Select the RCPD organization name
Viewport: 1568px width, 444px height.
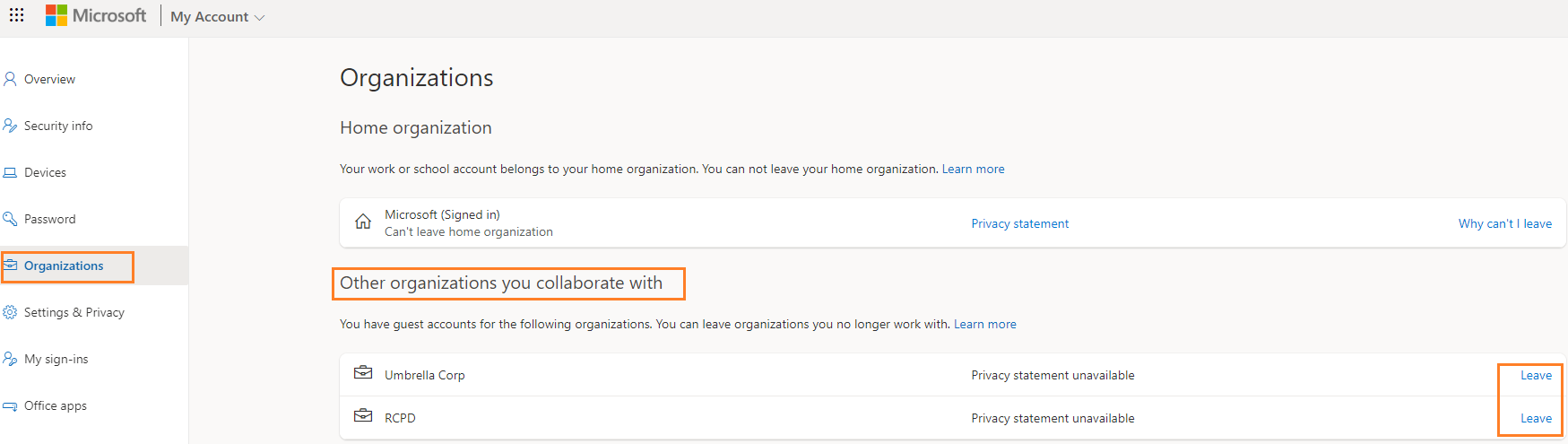pos(400,418)
